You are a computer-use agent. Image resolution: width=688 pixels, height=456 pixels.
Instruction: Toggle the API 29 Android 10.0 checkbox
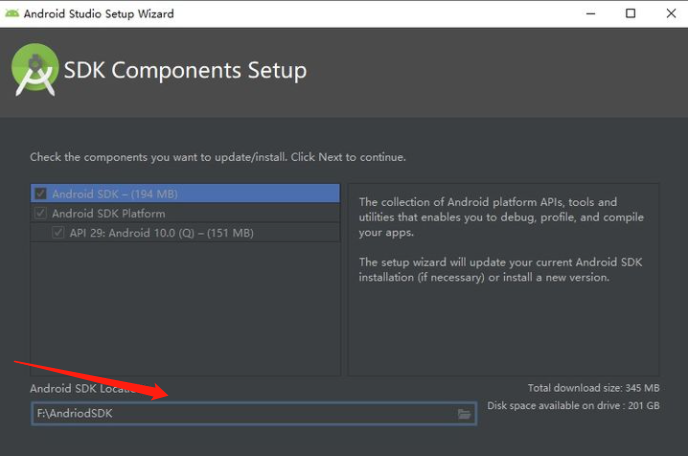pos(59,233)
